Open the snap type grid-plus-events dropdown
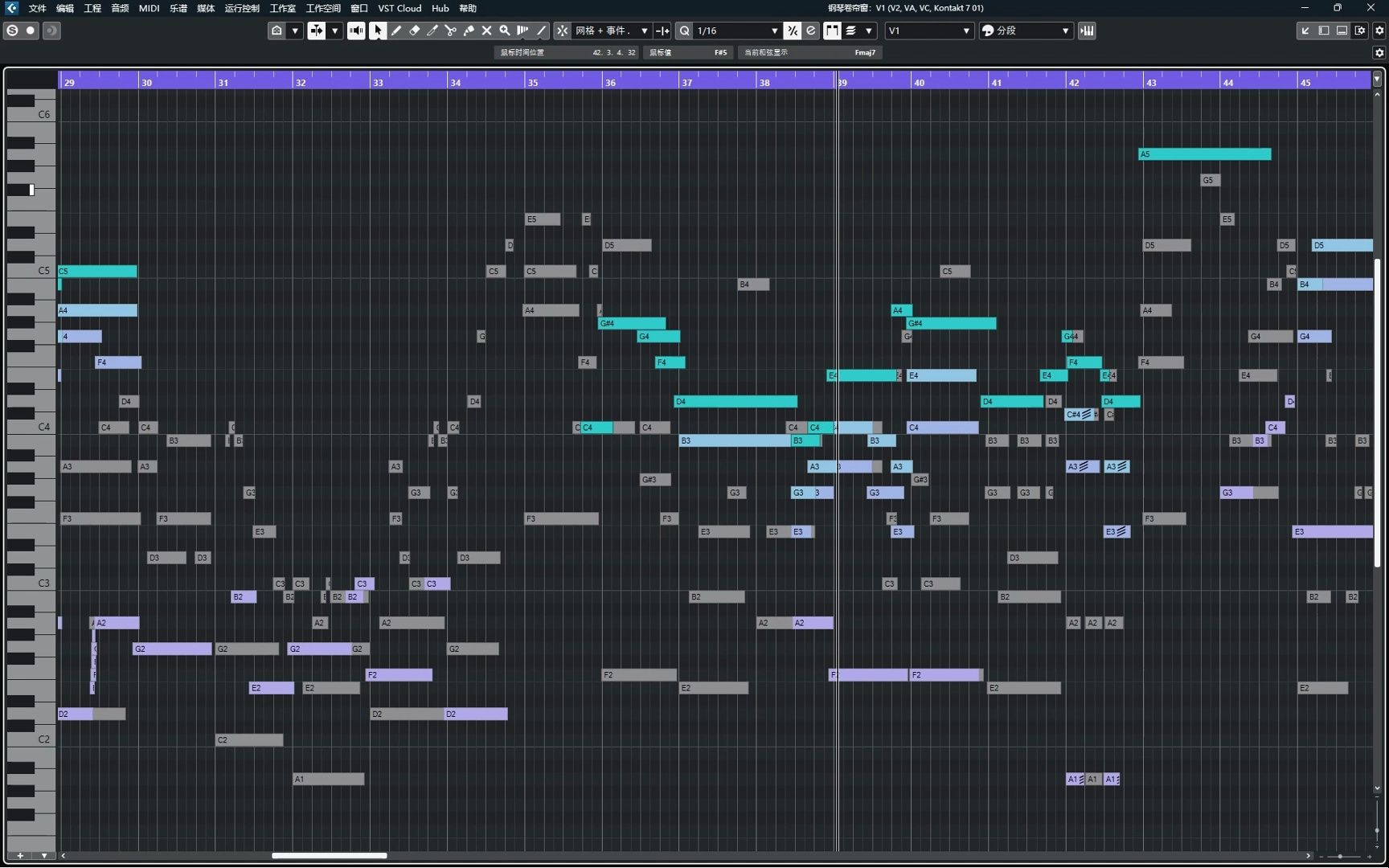The height and width of the screenshot is (868, 1389). pos(612,31)
